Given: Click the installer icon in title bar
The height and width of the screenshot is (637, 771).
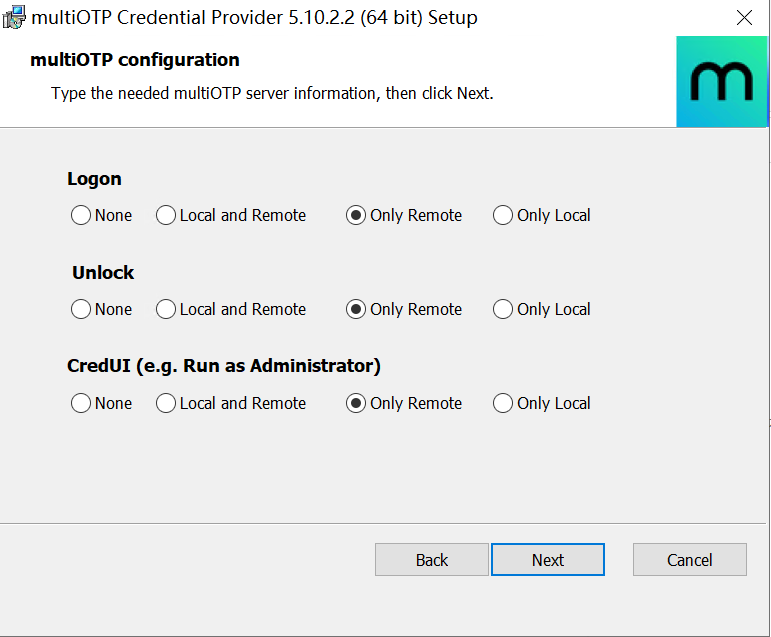Looking at the screenshot, I should [13, 18].
